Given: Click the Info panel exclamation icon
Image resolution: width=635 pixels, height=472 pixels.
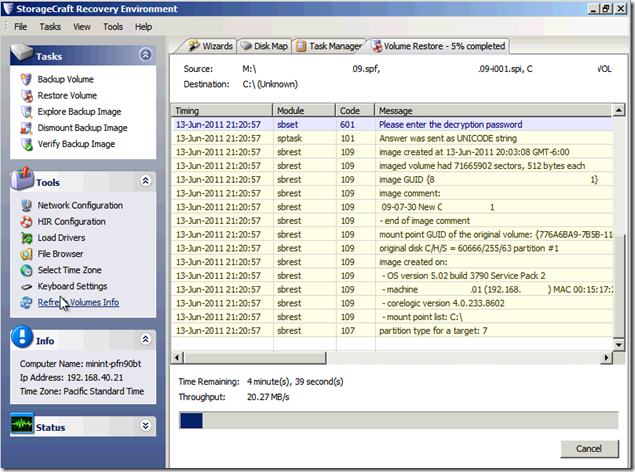Looking at the screenshot, I should (x=22, y=337).
